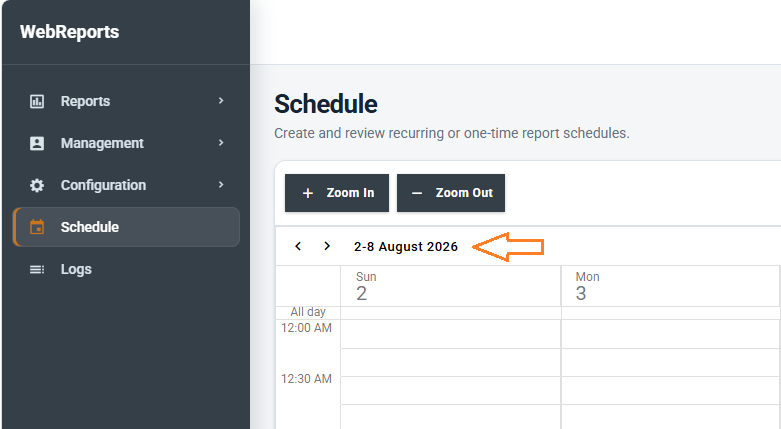Screen dimensions: 781x429
Task: Click the Reports bar chart icon
Action: (x=37, y=101)
